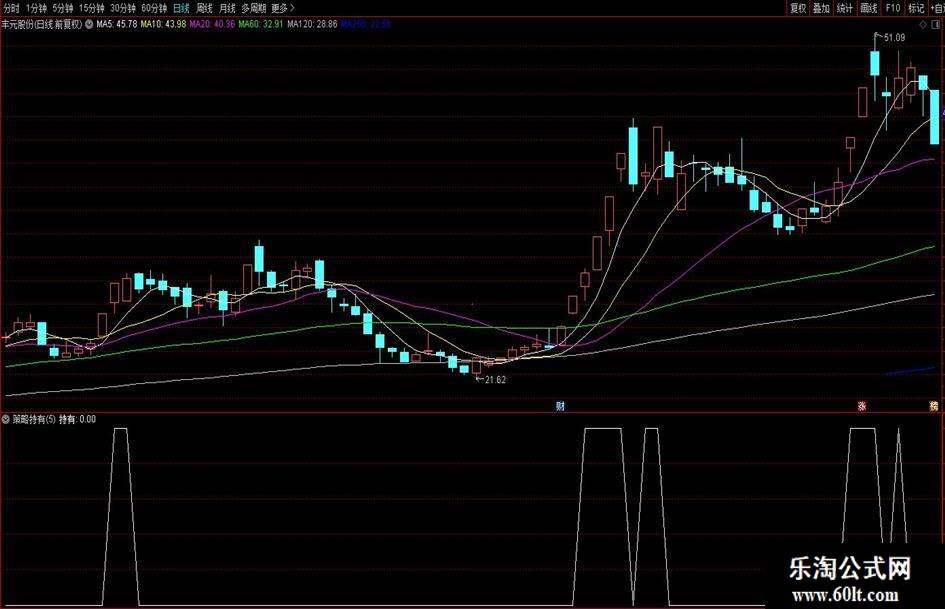Click the 丰元股份(日线 前复权) title
The image size is (945, 609).
pos(42,25)
